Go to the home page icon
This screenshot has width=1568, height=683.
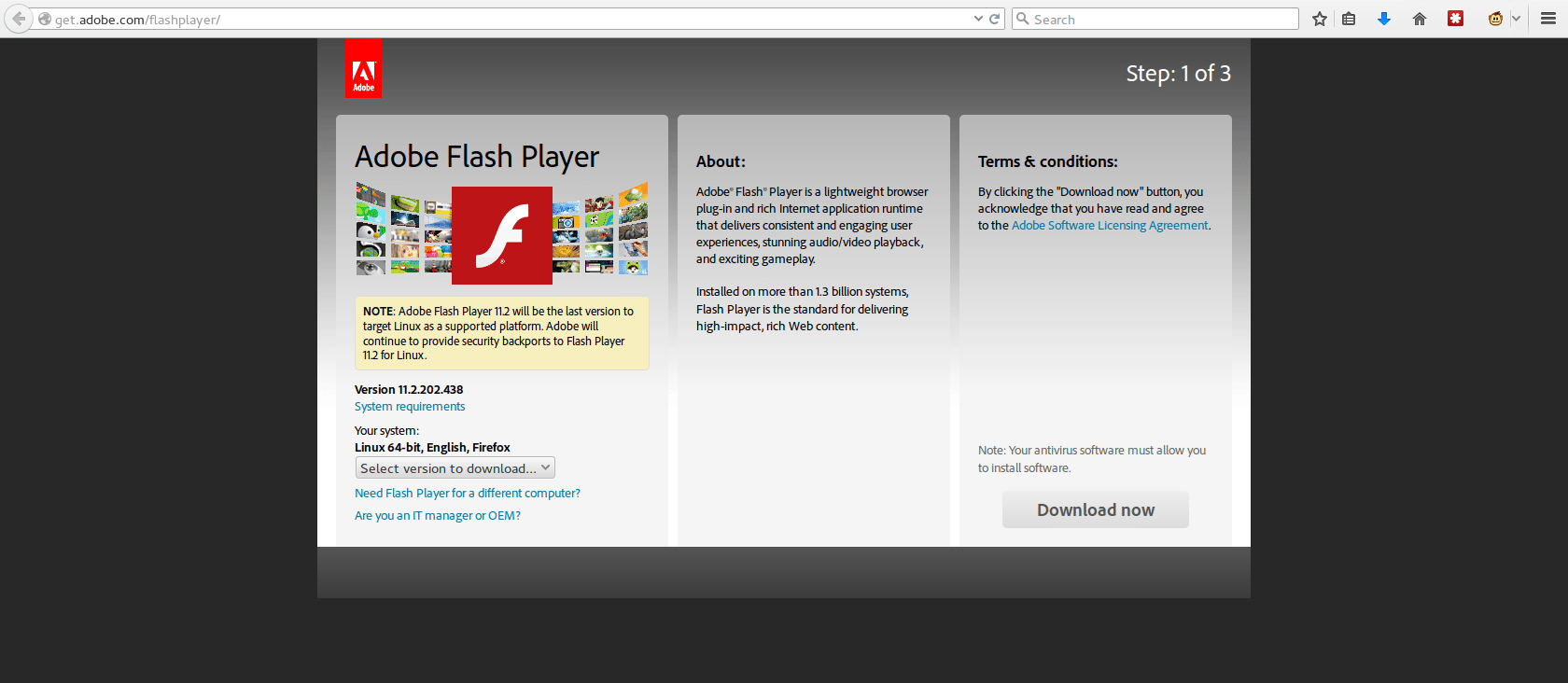(x=1420, y=19)
